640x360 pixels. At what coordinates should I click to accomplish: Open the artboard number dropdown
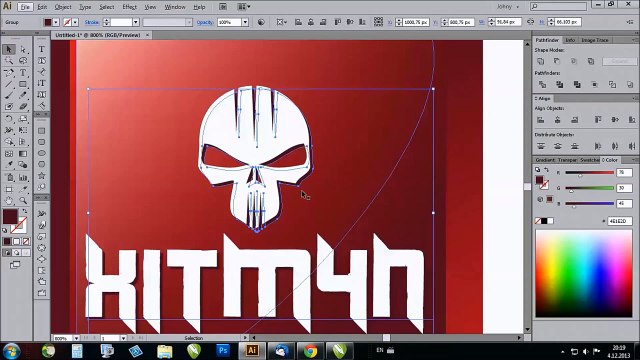pyautogui.click(x=123, y=338)
